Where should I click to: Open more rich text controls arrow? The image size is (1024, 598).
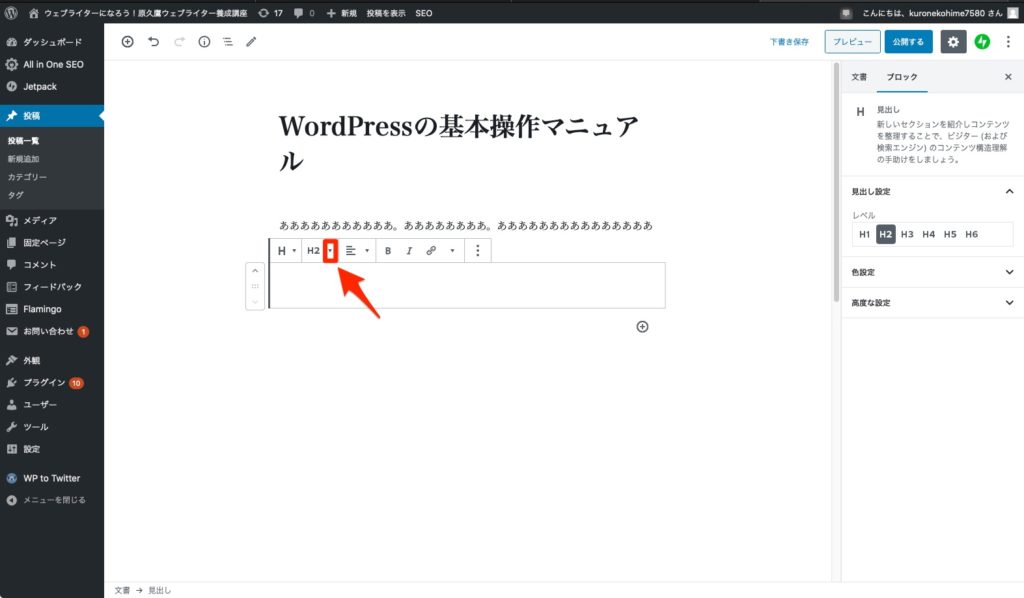452,251
